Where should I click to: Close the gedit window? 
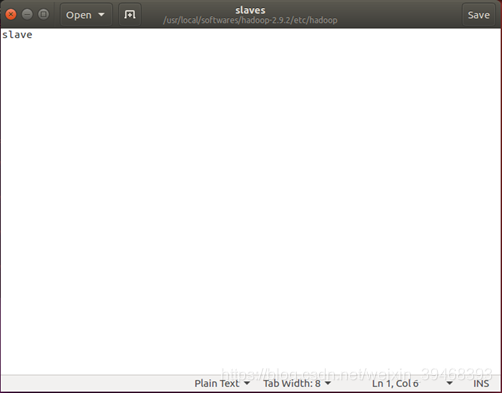click(x=11, y=14)
